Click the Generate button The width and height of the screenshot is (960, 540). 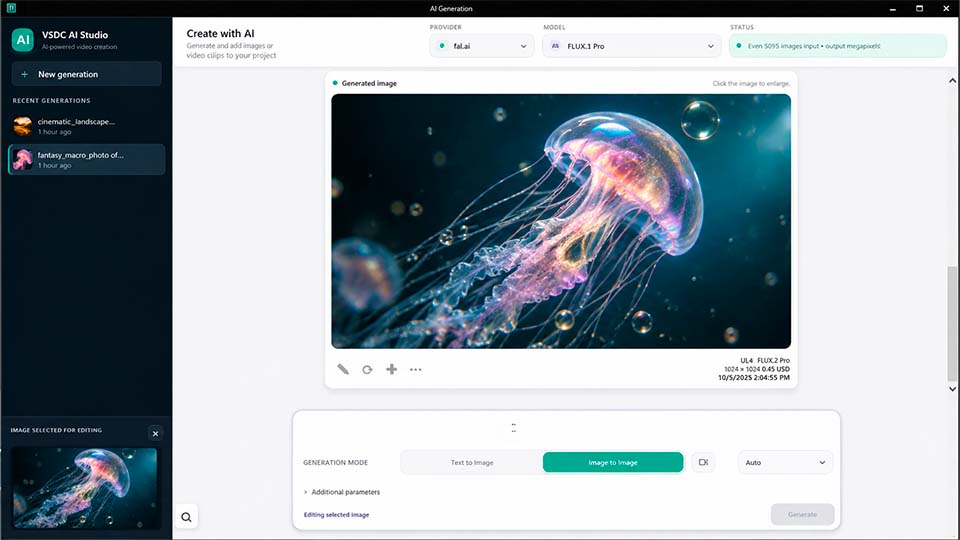click(802, 514)
